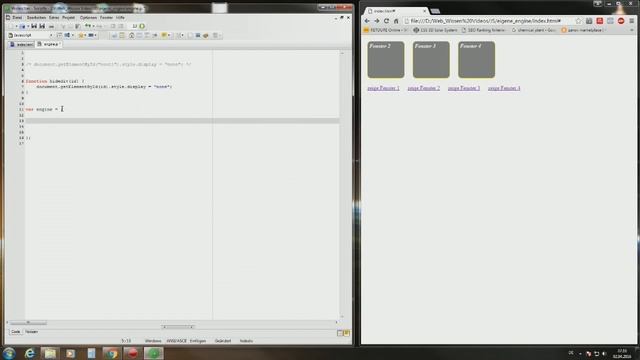Viewport: 640px width, 360px height.
Task: Open the browser's hamburger menu
Action: [x=631, y=21]
